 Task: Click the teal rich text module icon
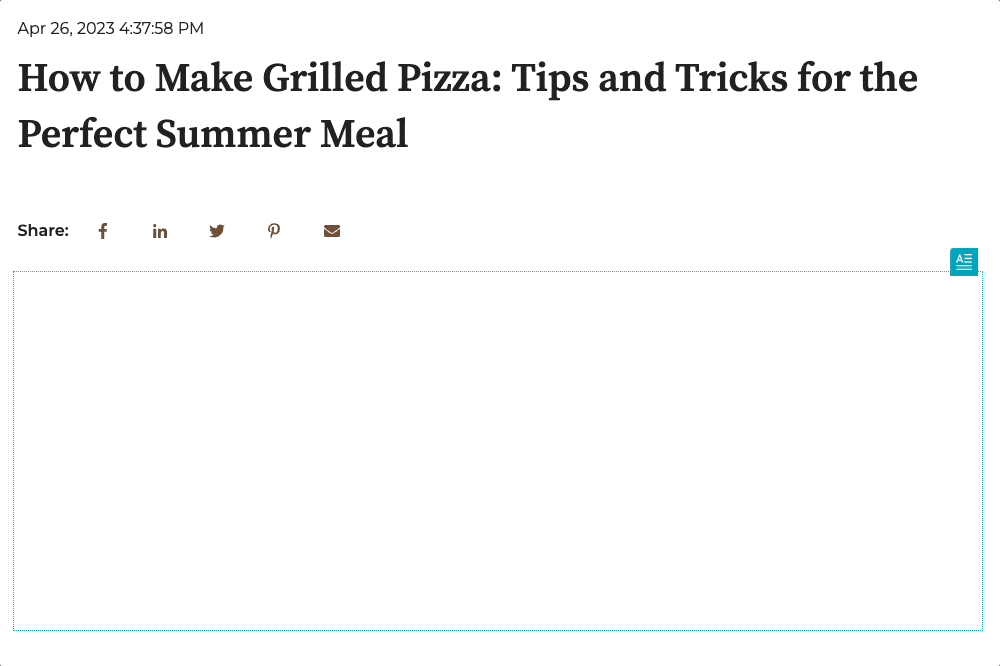tap(964, 261)
